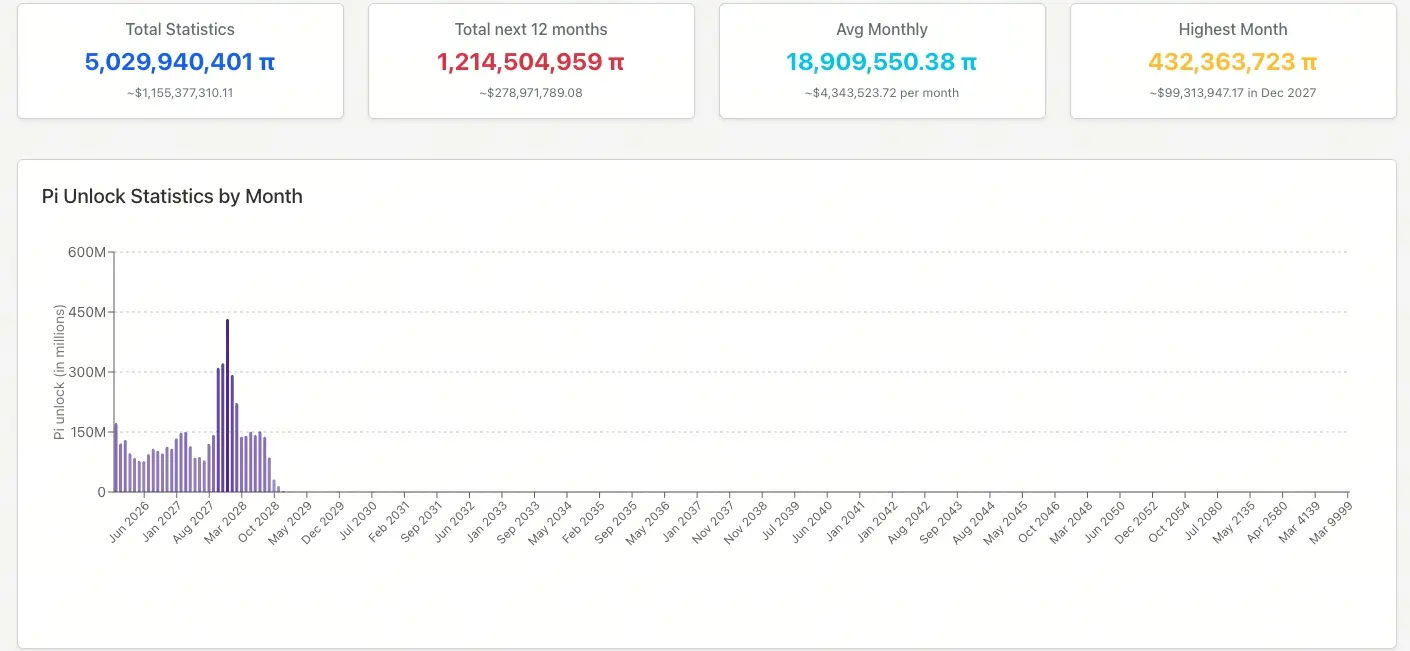Select the ~$99,313,947.17 in Dec 2027 text

(1233, 93)
